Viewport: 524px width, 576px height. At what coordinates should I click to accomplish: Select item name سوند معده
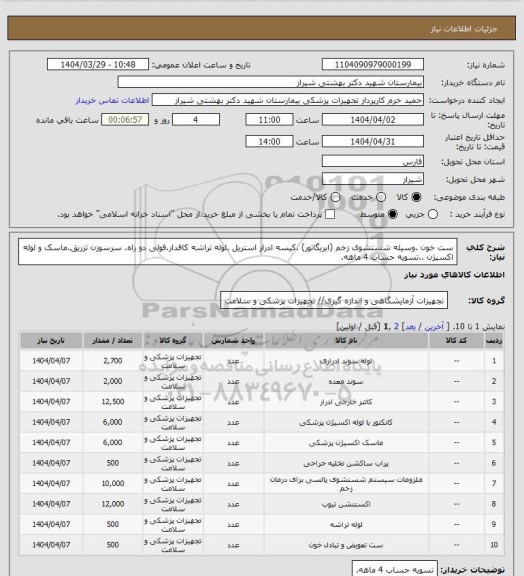[346, 381]
